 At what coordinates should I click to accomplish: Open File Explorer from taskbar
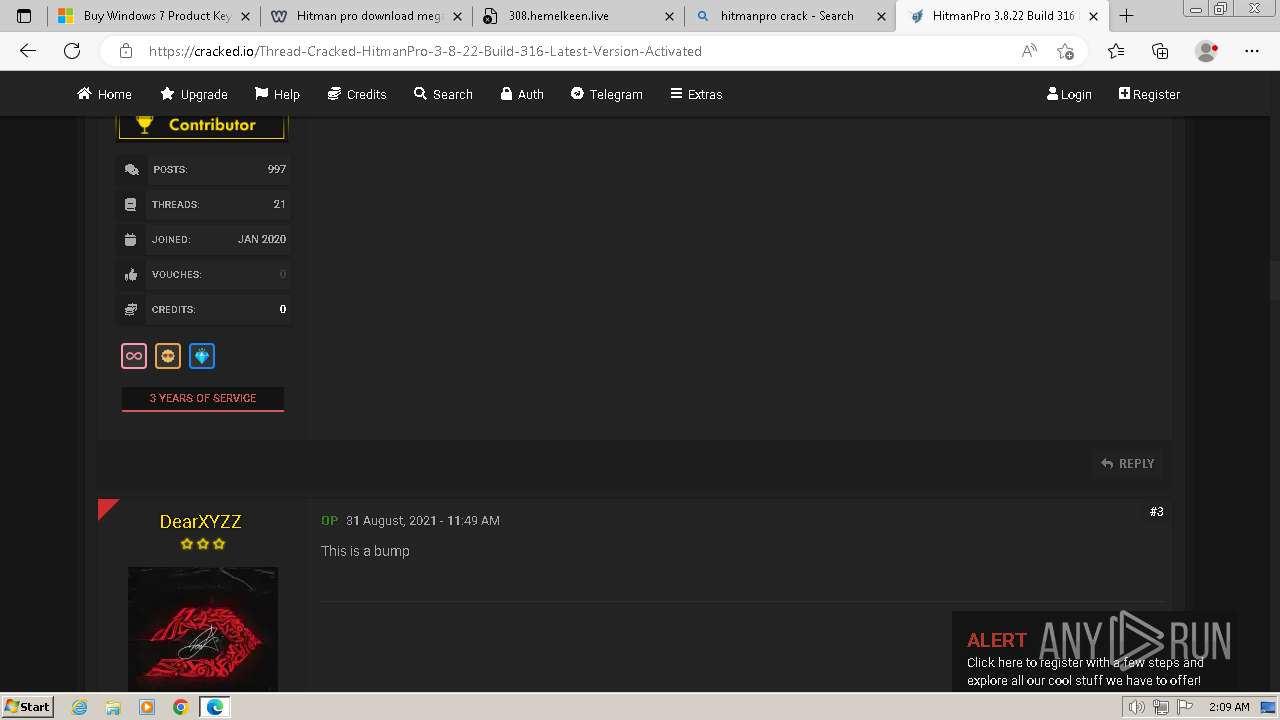[x=113, y=707]
